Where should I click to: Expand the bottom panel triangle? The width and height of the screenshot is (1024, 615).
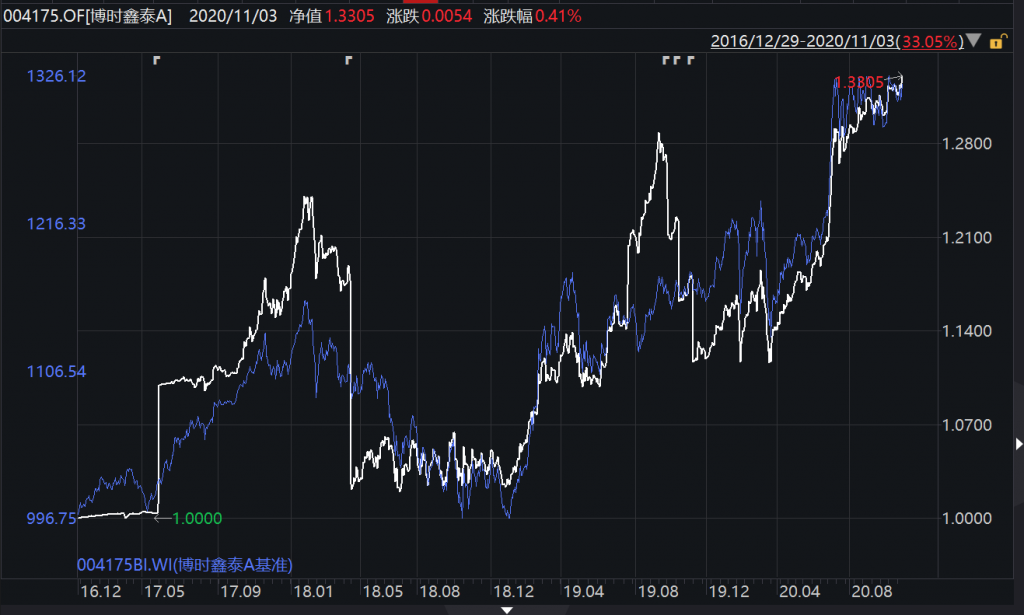pos(507,609)
